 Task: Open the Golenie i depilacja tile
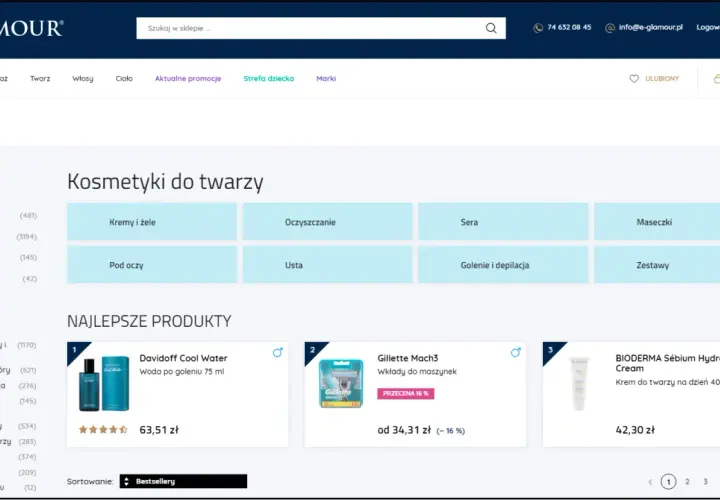(x=503, y=265)
